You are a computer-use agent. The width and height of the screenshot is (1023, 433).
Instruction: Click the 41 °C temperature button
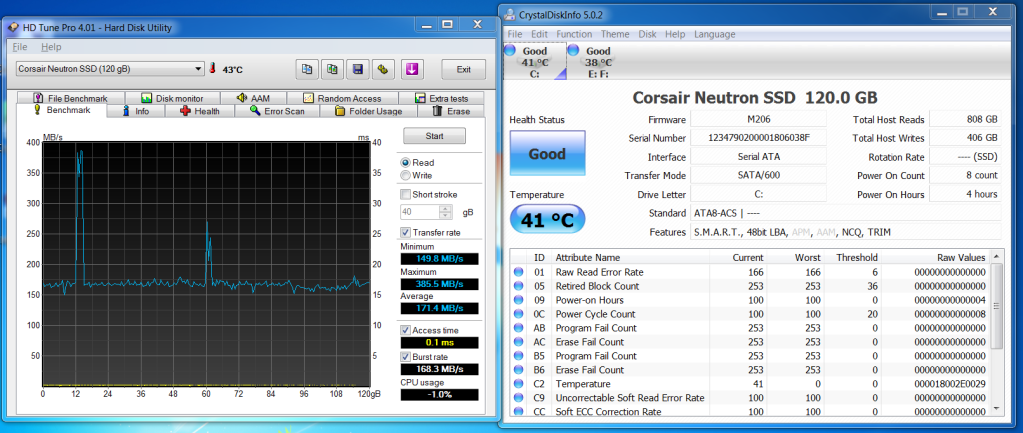547,220
